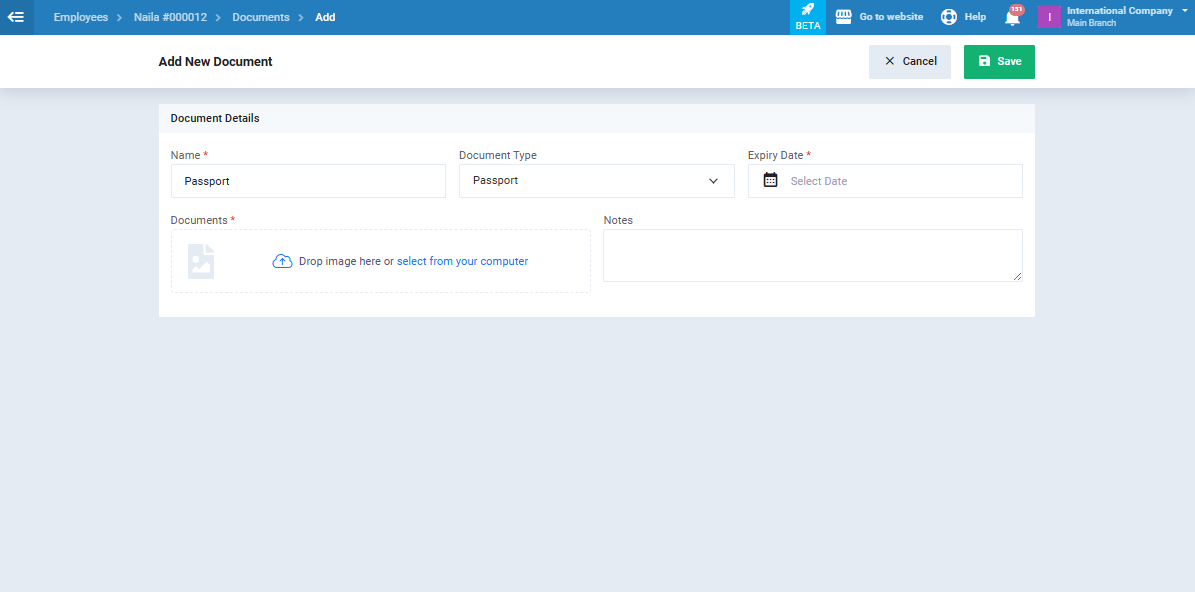Image resolution: width=1195 pixels, height=592 pixels.
Task: Cancel adding the new document
Action: [x=909, y=61]
